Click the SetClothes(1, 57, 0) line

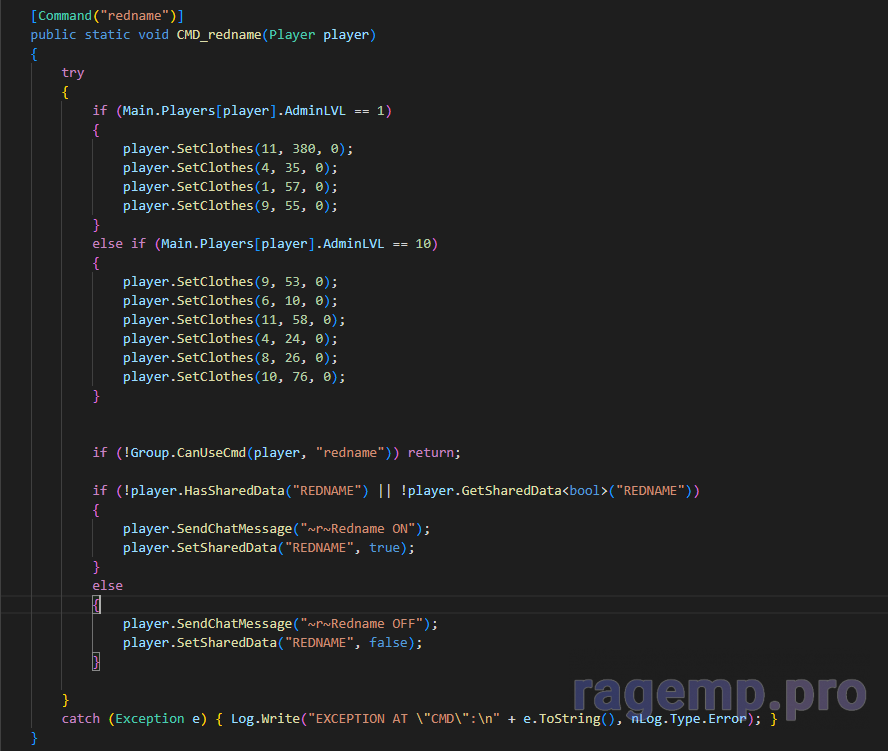(x=230, y=187)
